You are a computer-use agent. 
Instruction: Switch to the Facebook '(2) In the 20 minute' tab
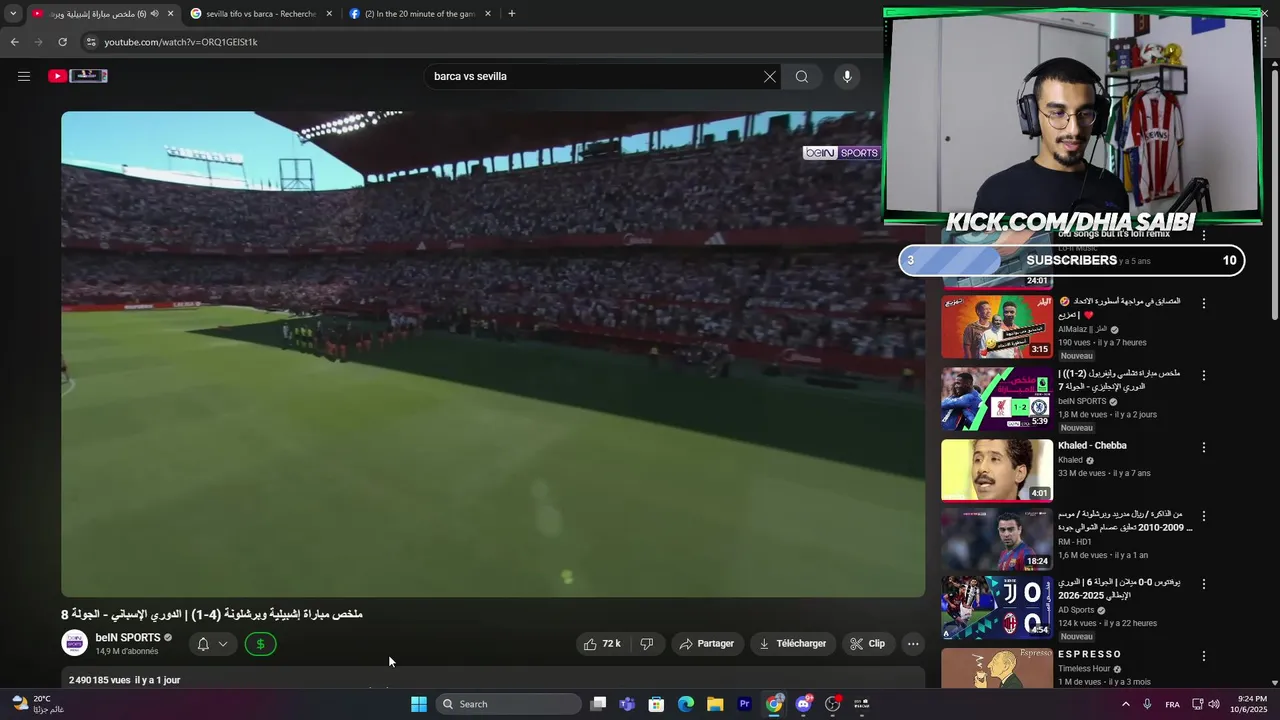coord(420,14)
